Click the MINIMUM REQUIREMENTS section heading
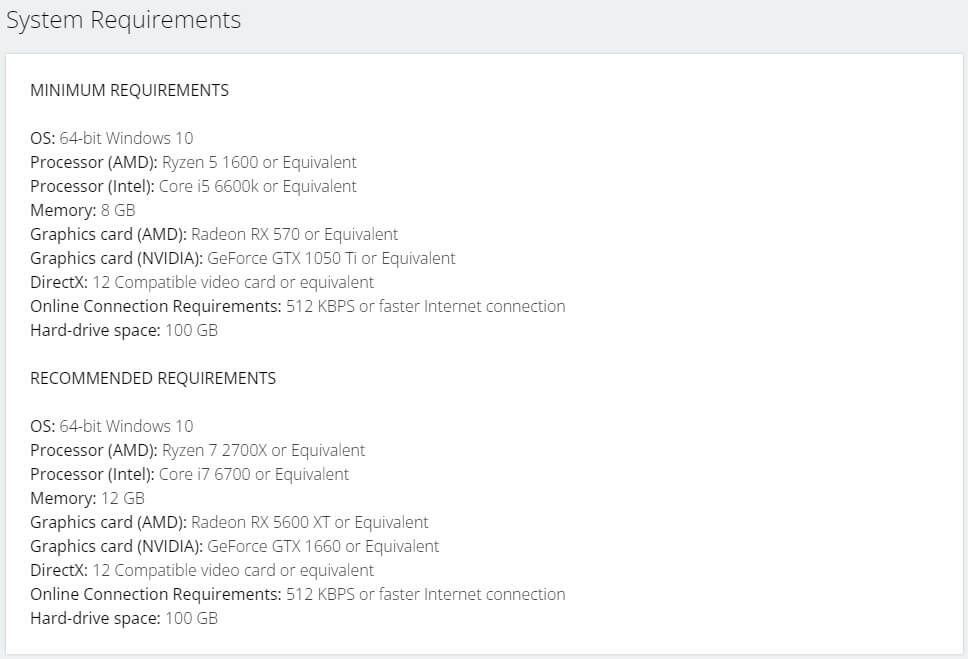Viewport: 968px width, 659px height. coord(129,90)
